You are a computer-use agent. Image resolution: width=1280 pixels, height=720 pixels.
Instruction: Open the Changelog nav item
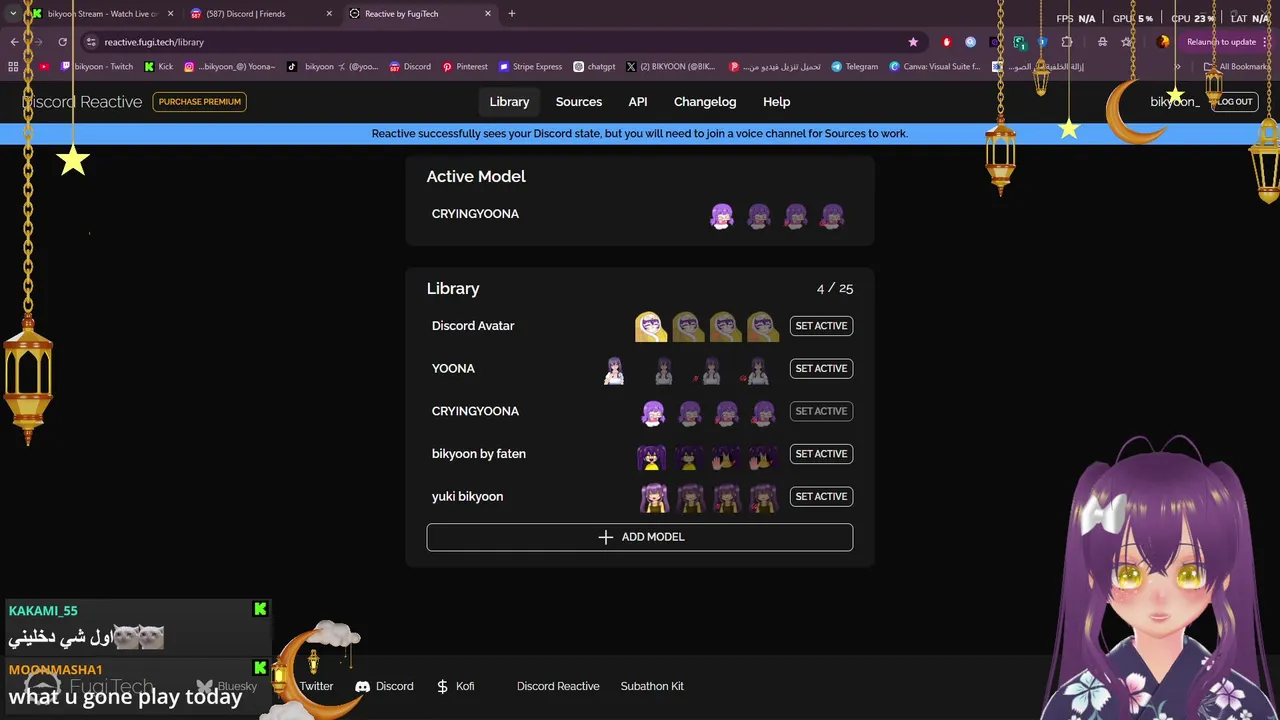point(705,102)
